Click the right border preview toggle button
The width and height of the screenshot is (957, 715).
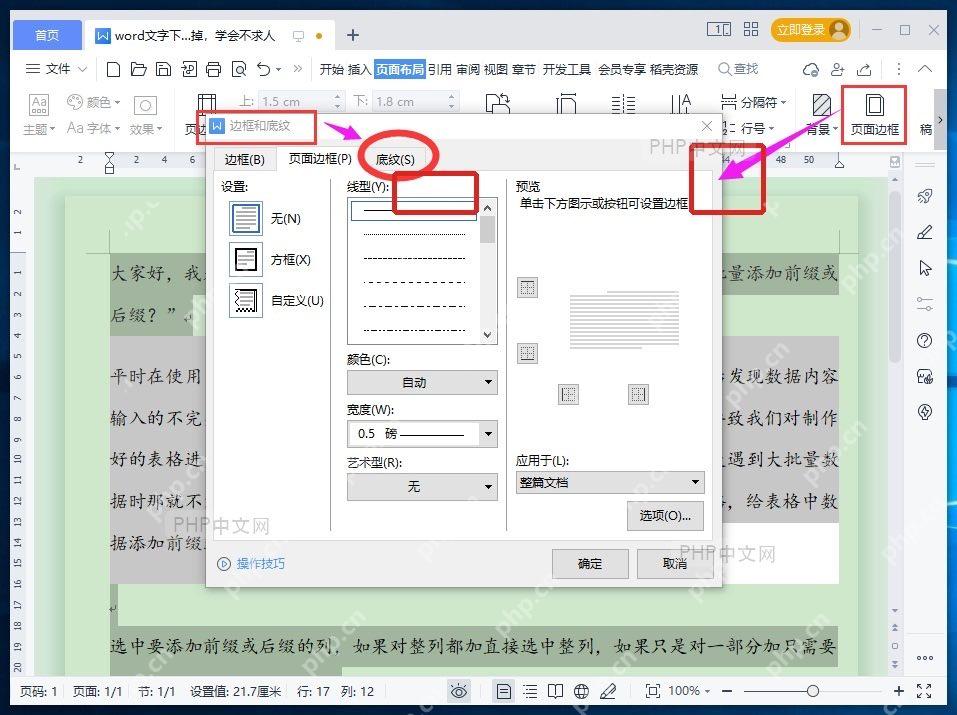click(x=638, y=394)
